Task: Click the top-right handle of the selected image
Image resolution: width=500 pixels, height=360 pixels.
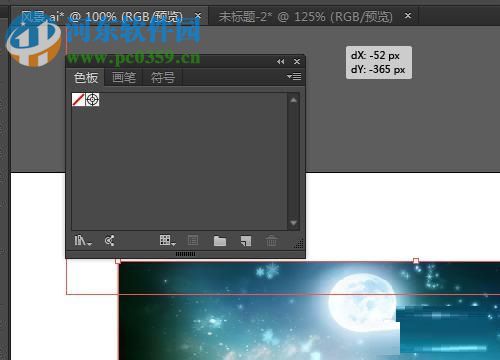Action: tap(416, 261)
